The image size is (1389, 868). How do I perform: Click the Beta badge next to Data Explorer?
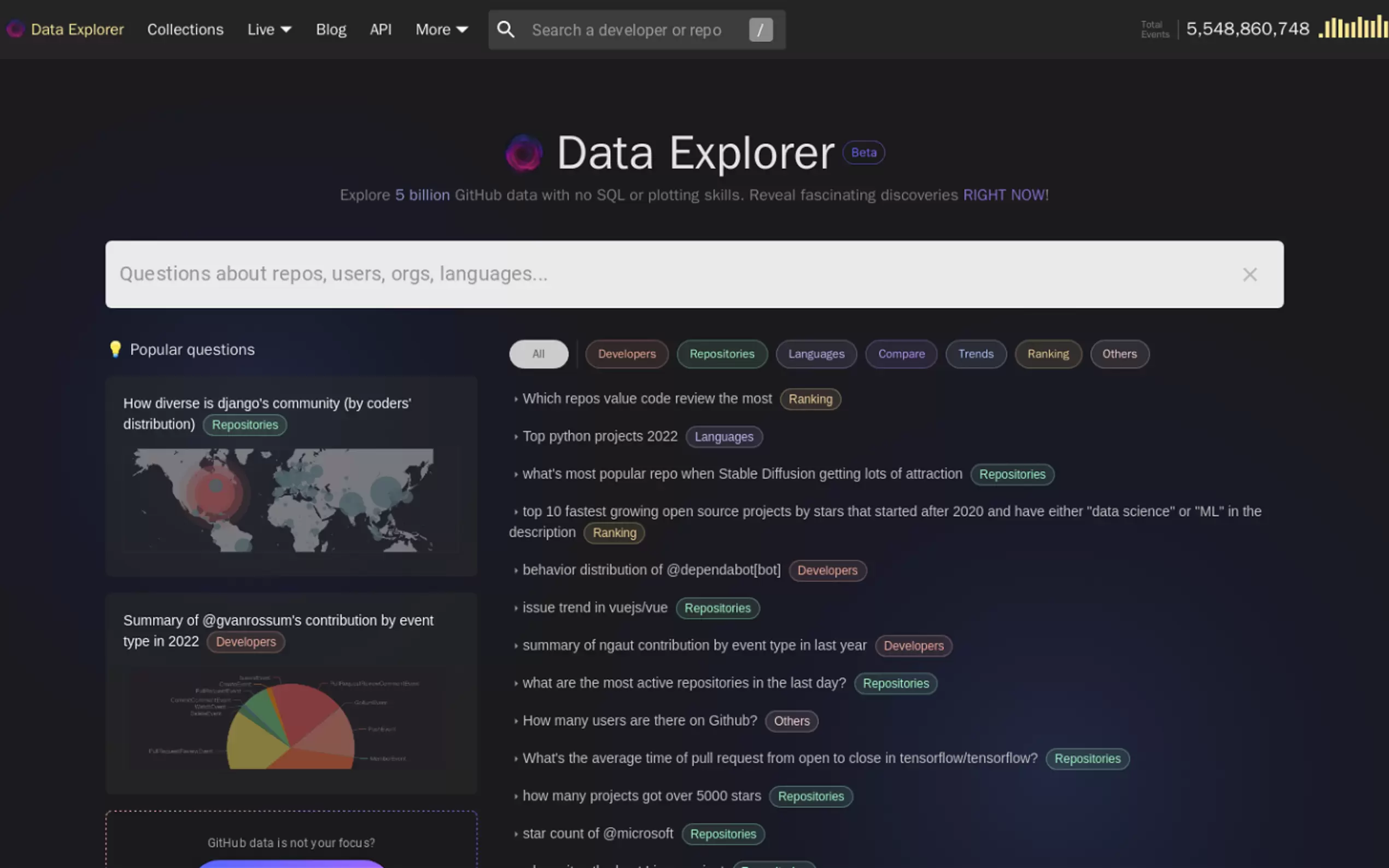[x=863, y=152]
